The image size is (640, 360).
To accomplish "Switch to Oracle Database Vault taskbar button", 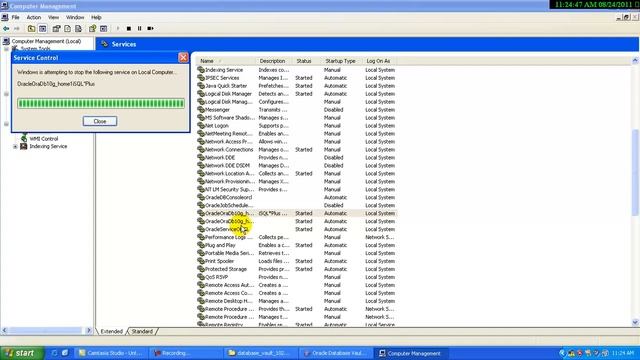I will (x=336, y=353).
